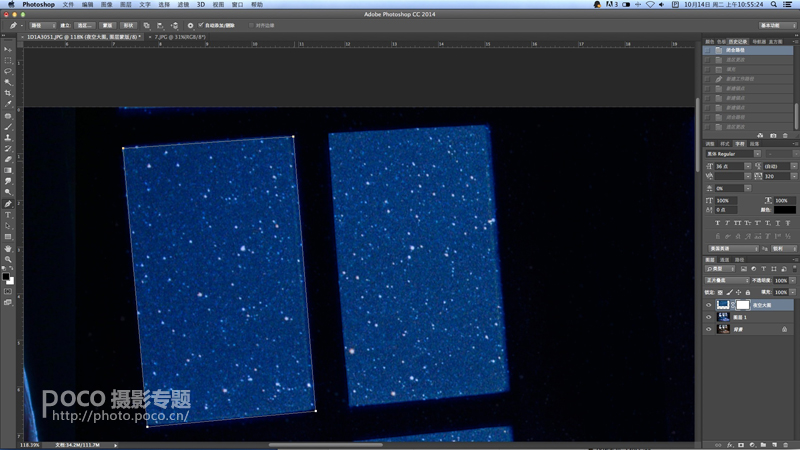The height and width of the screenshot is (450, 800).
Task: Select the Rectangle shape tool
Action: [x=8, y=237]
